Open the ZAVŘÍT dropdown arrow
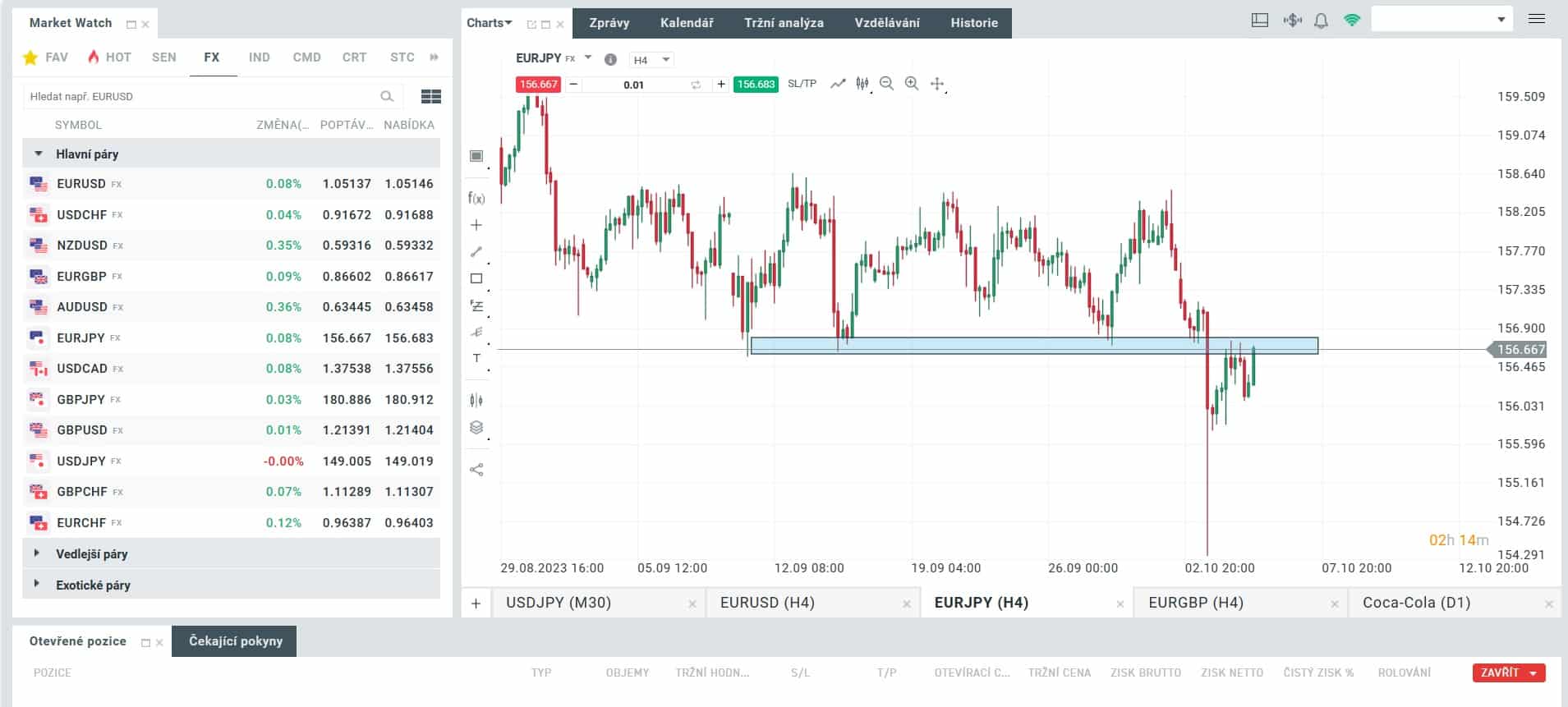The image size is (1568, 707). [x=1534, y=673]
